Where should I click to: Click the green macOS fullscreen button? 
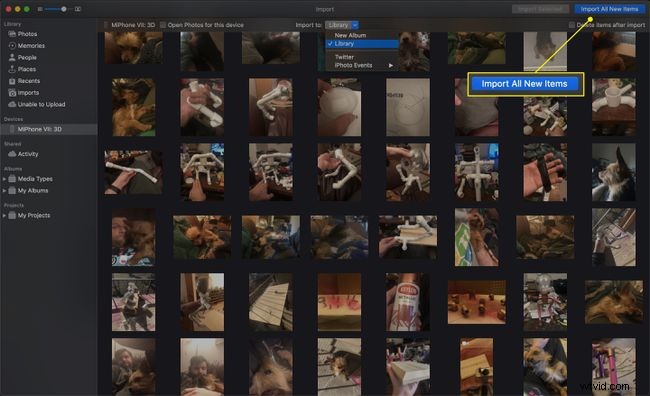click(27, 9)
